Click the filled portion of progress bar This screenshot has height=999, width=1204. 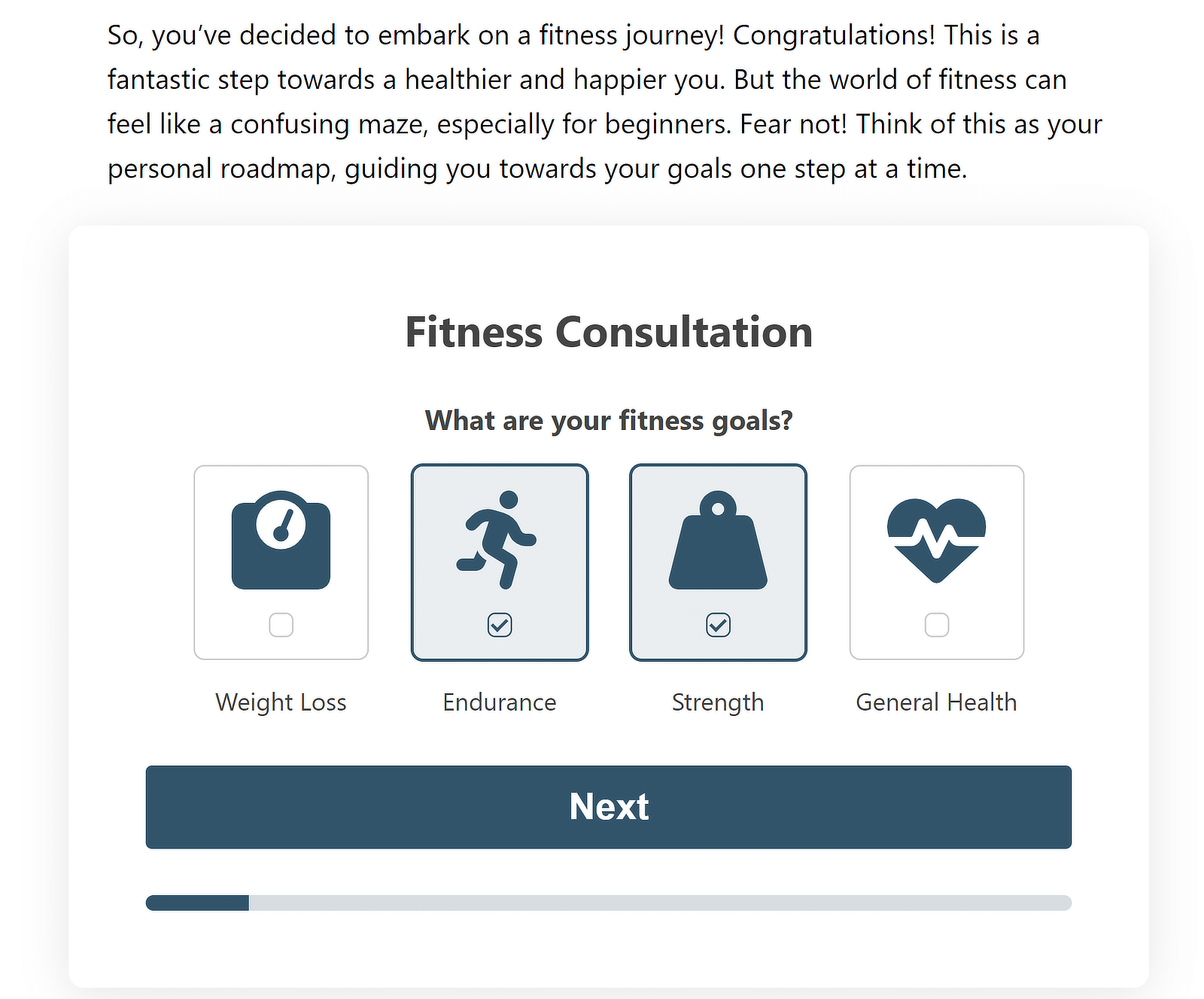[197, 903]
